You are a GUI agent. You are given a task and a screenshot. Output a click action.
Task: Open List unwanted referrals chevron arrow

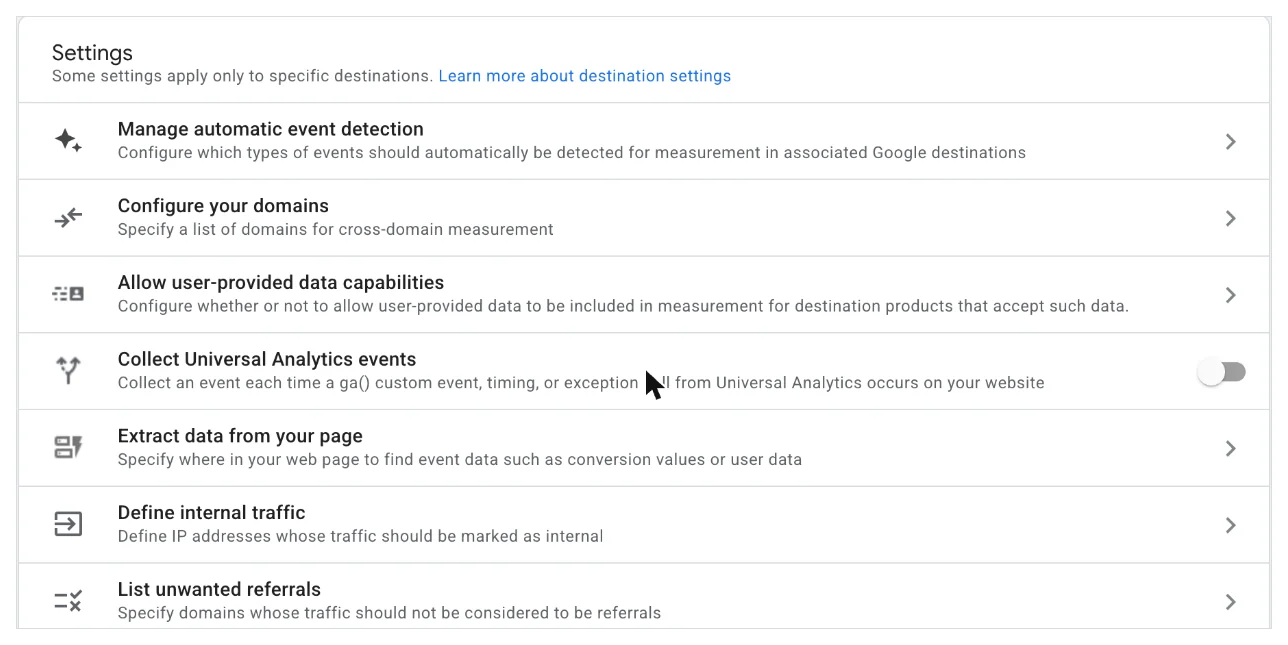[x=1231, y=602]
